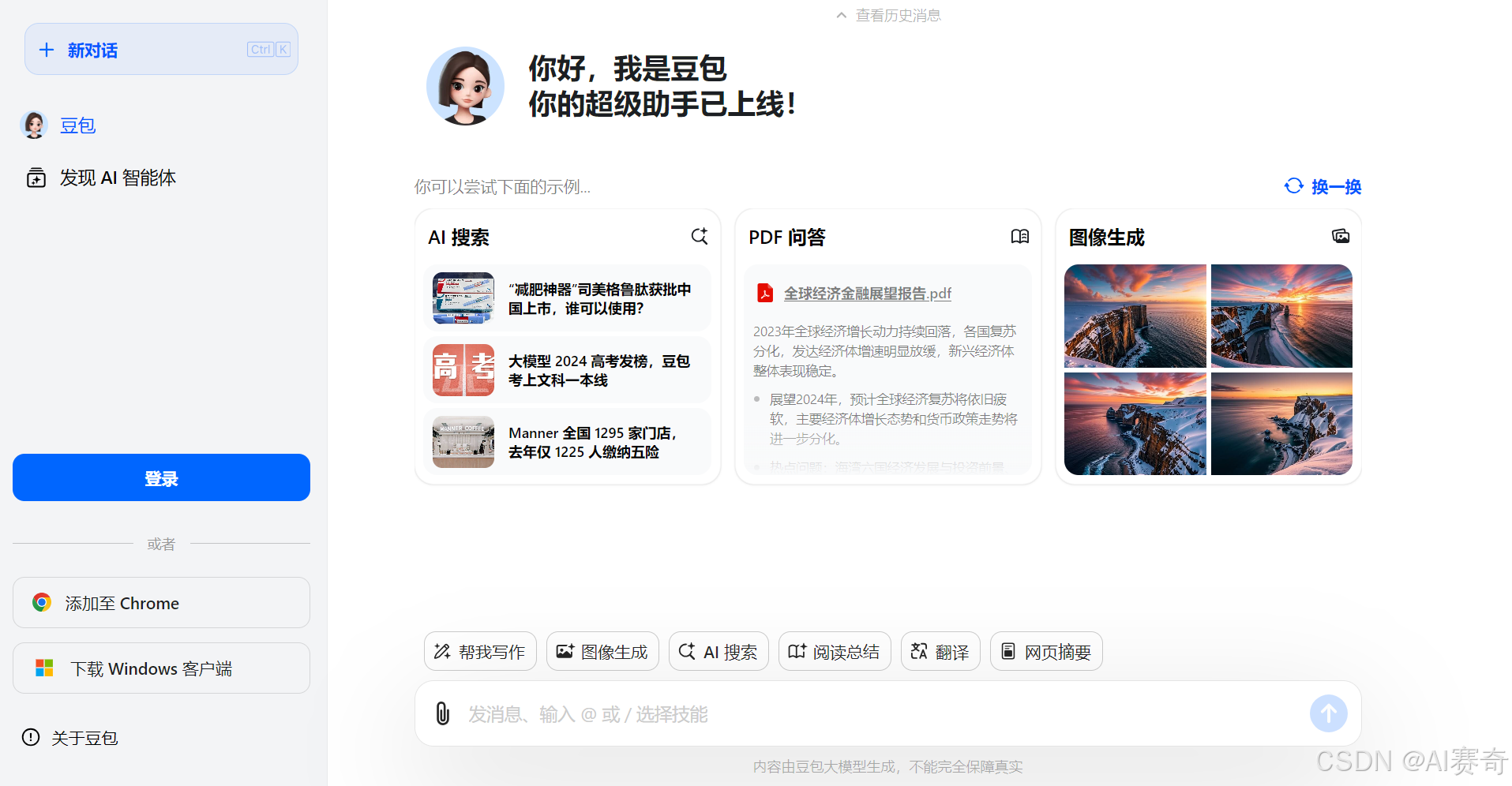Click the 图像生成 card title
This screenshot has width=1512, height=786.
coord(1107,238)
